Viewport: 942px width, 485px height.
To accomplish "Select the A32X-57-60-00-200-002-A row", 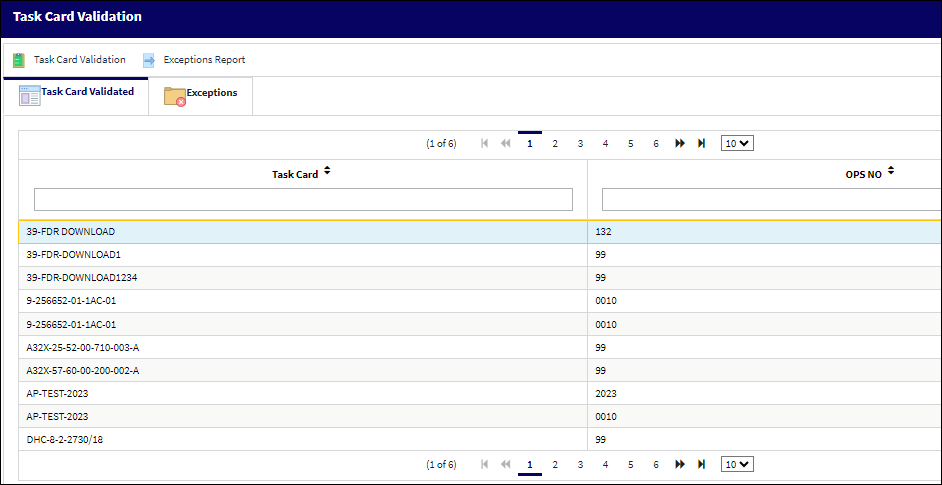I will click(x=480, y=371).
